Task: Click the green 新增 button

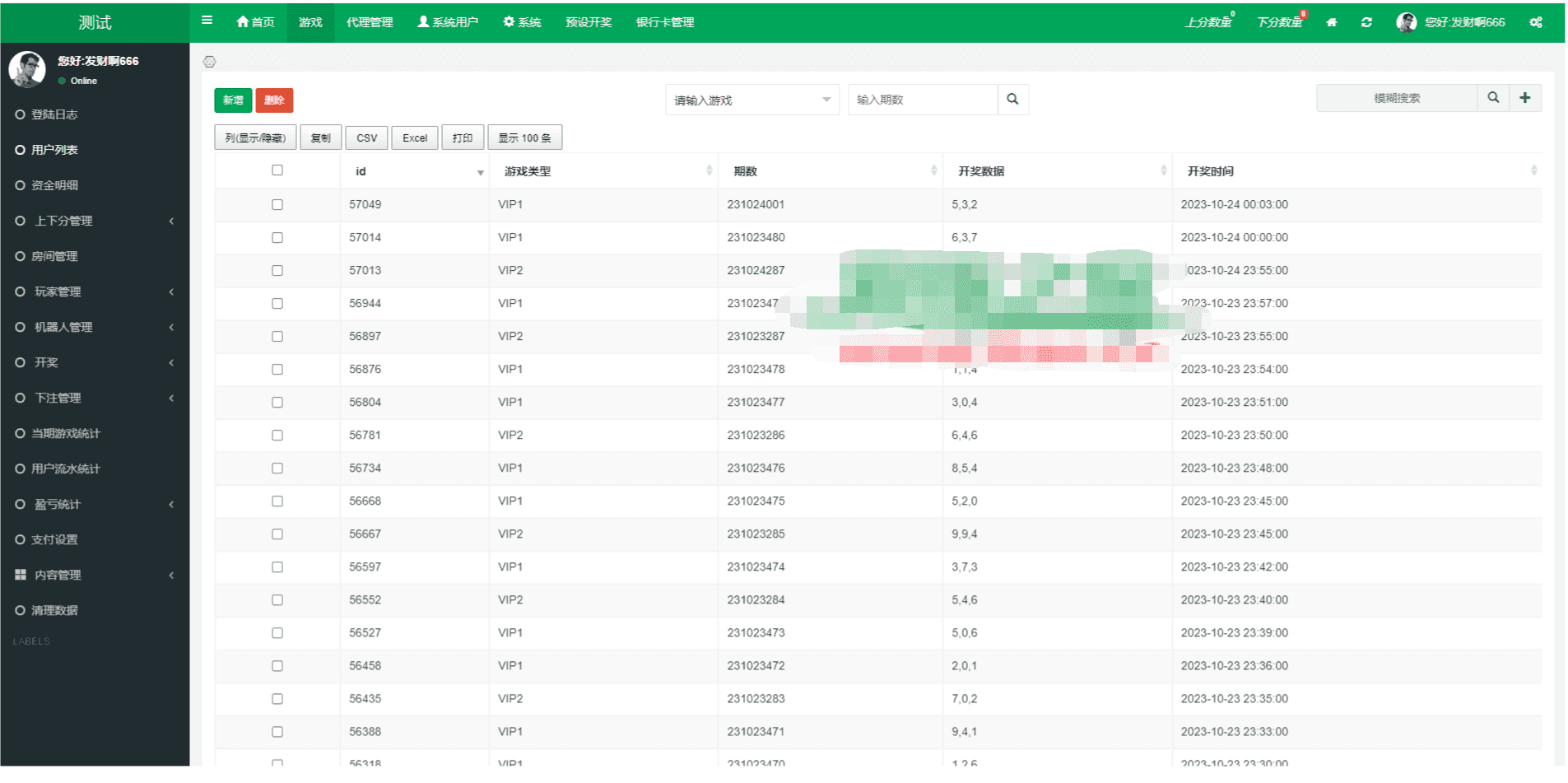Action: coord(233,100)
